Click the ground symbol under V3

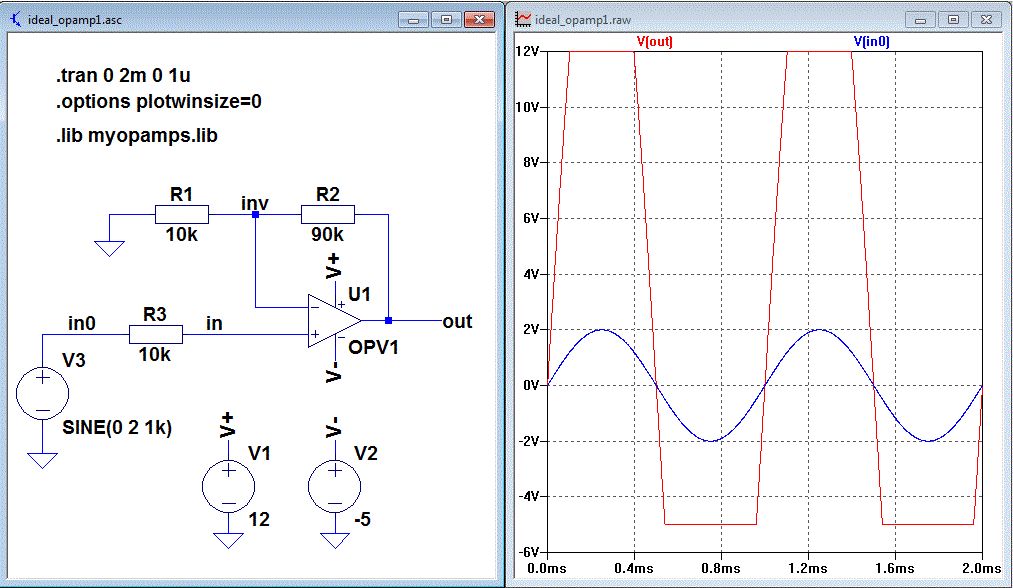click(43, 460)
